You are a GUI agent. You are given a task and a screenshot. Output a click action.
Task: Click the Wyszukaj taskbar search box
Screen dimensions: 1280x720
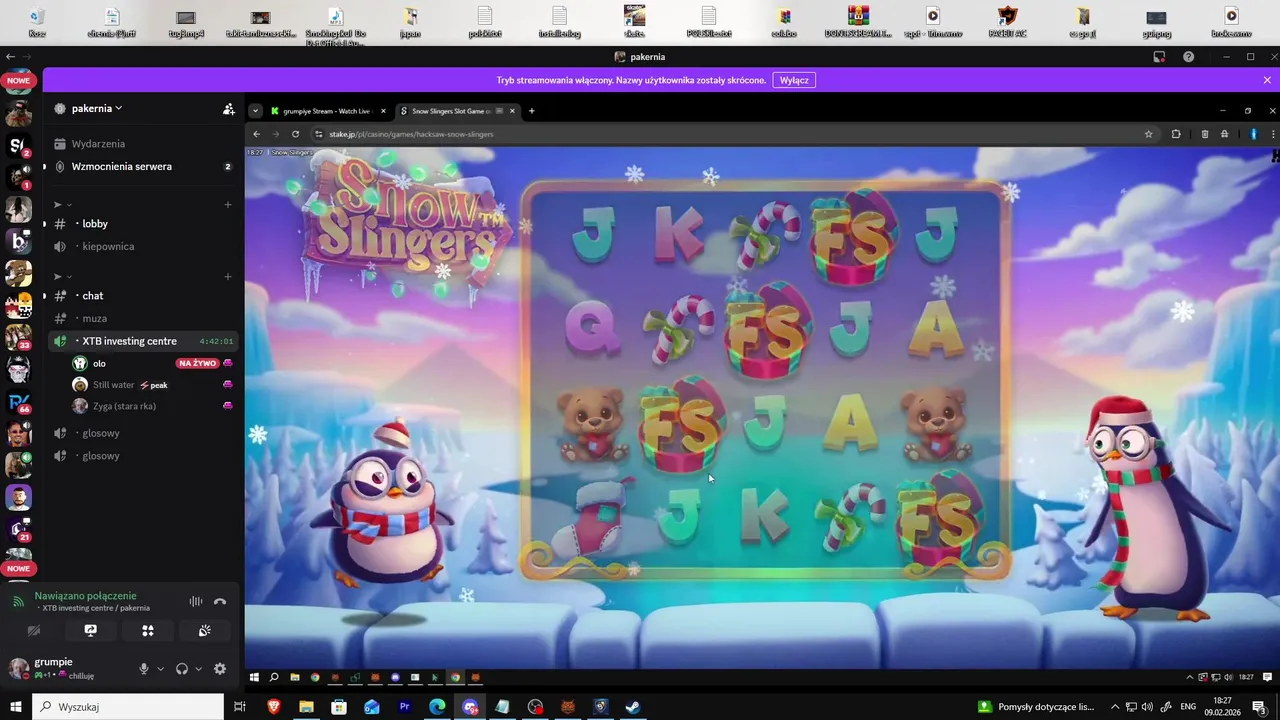(127, 707)
